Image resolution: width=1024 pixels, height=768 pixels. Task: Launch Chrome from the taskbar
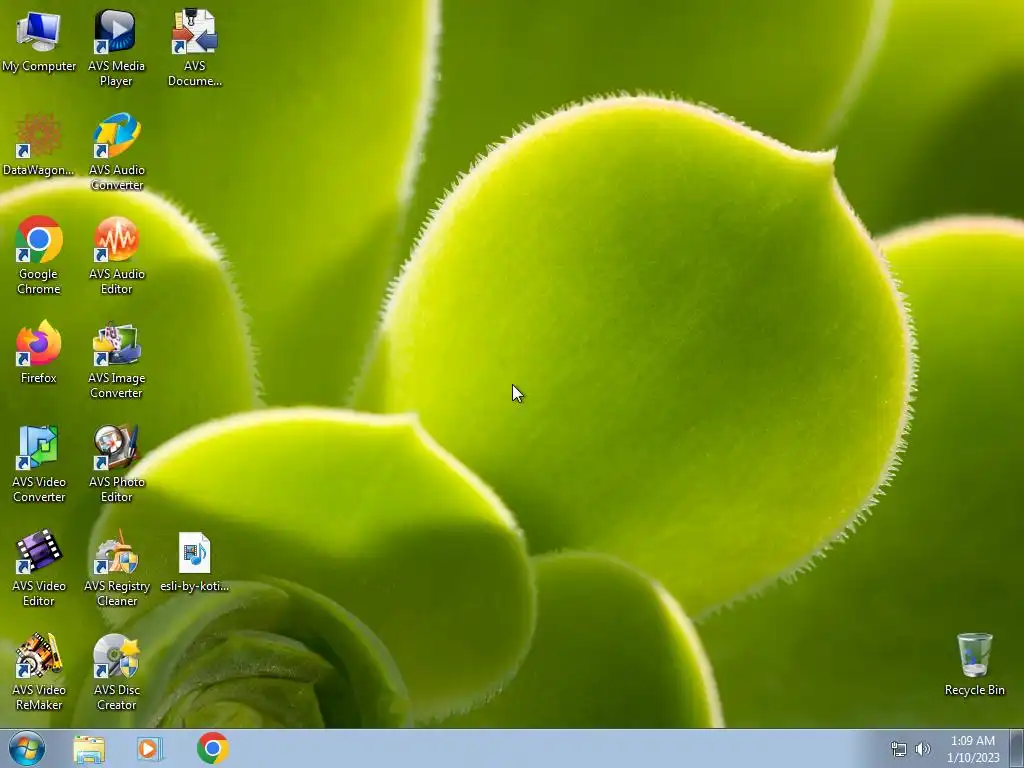(213, 748)
